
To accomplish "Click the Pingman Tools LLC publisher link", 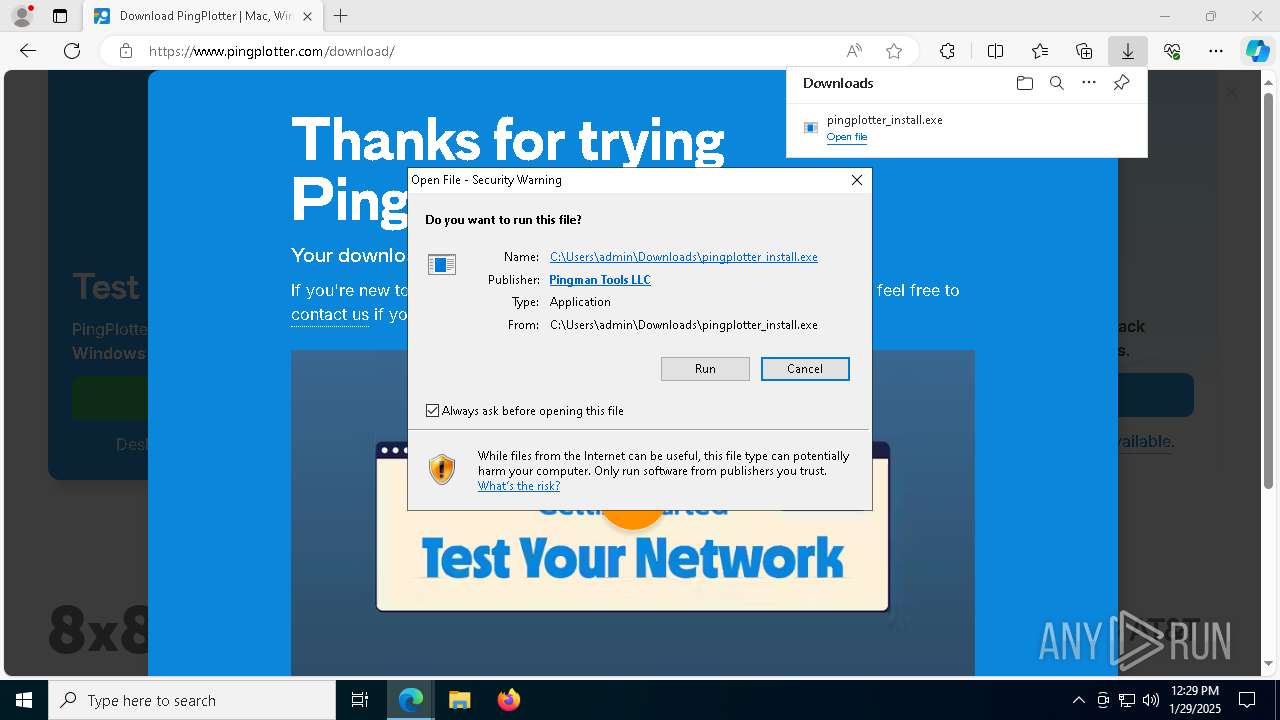I will click(600, 280).
